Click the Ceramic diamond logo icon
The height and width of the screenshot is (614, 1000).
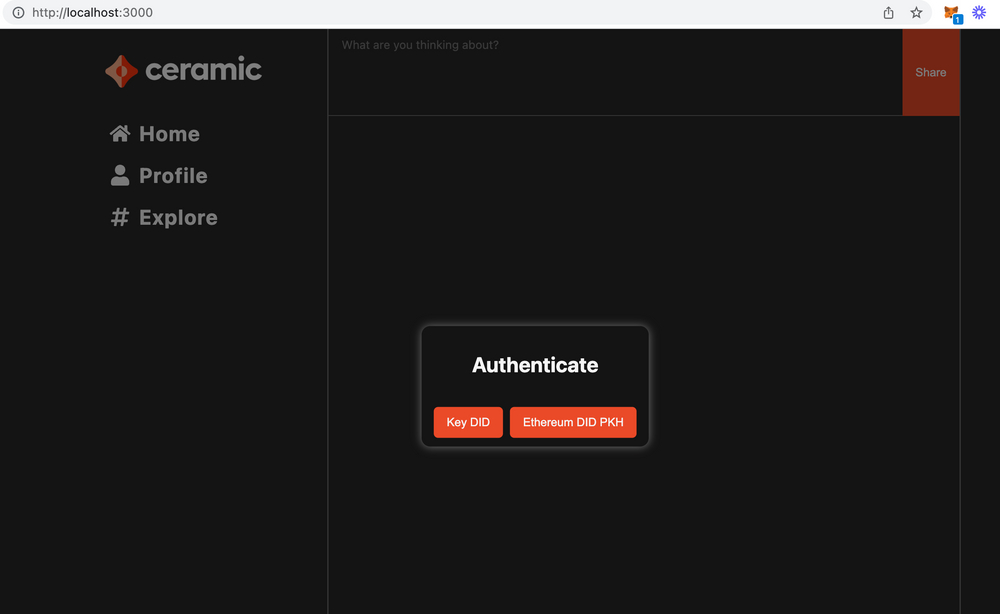point(120,70)
